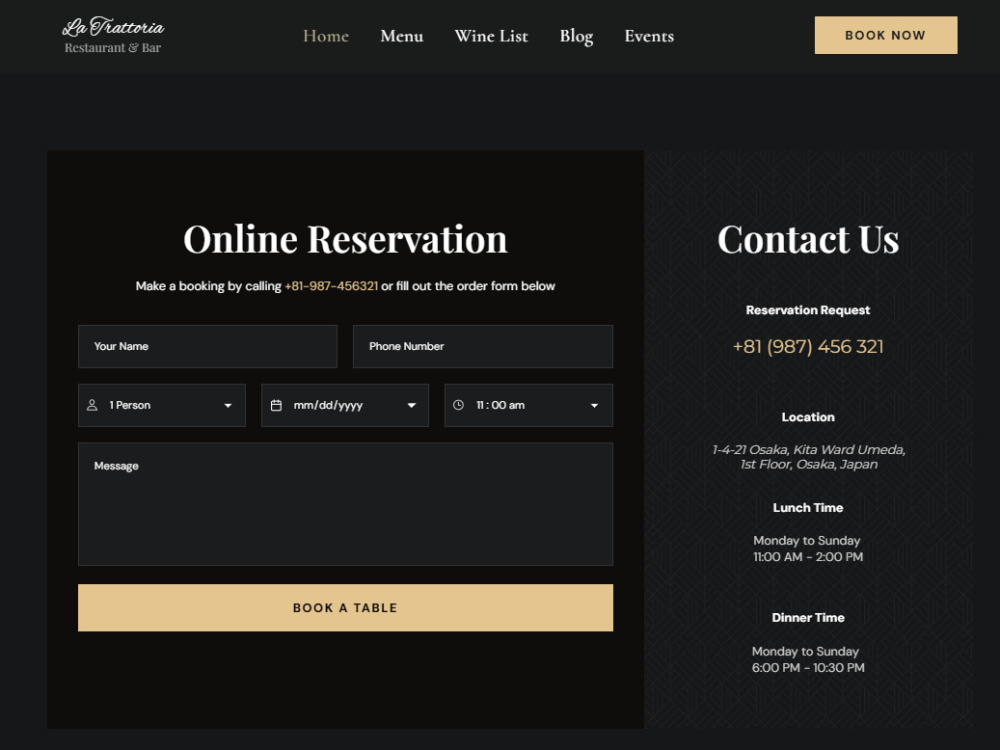1000x750 pixels.
Task: Click the calendar icon in date field
Action: coord(276,405)
